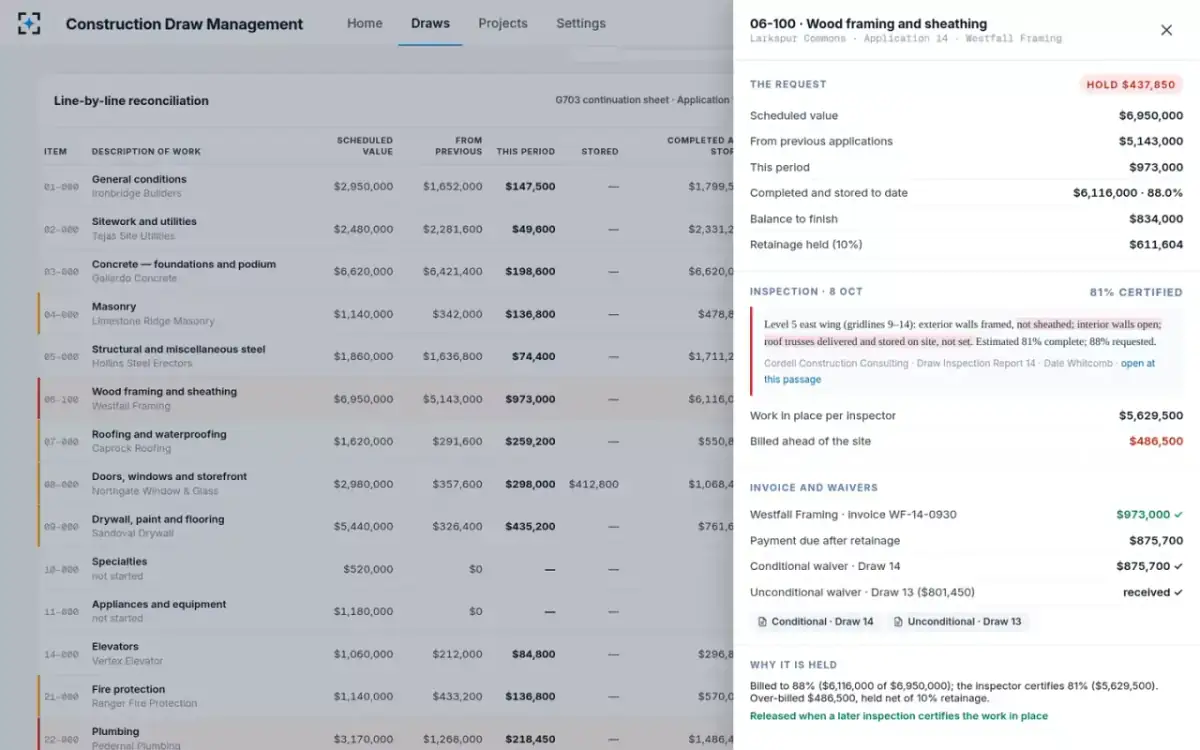Image resolution: width=1200 pixels, height=750 pixels.
Task: Select the Fire protection row
Action: pyautogui.click(x=386, y=696)
